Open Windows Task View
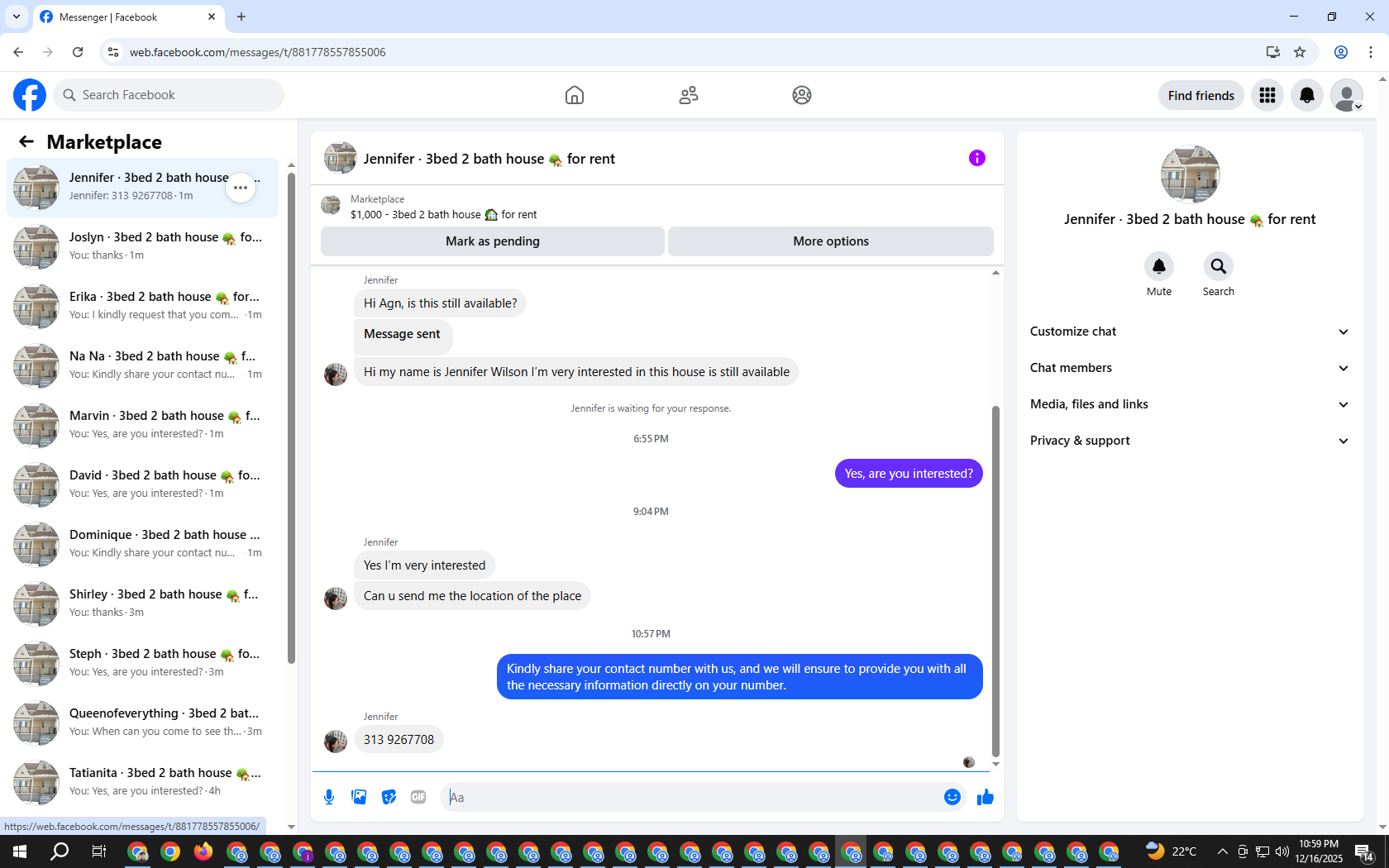 98,851
